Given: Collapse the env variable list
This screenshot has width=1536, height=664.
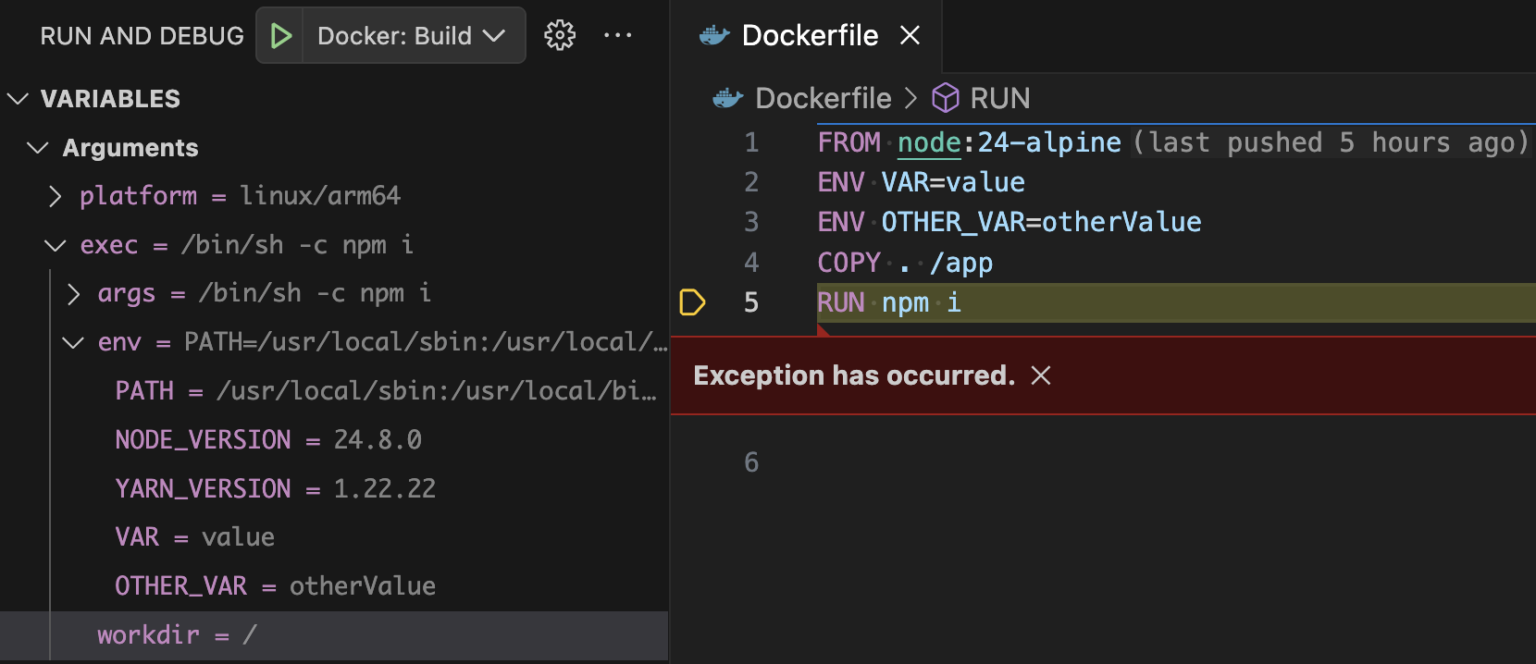Looking at the screenshot, I should tap(72, 342).
